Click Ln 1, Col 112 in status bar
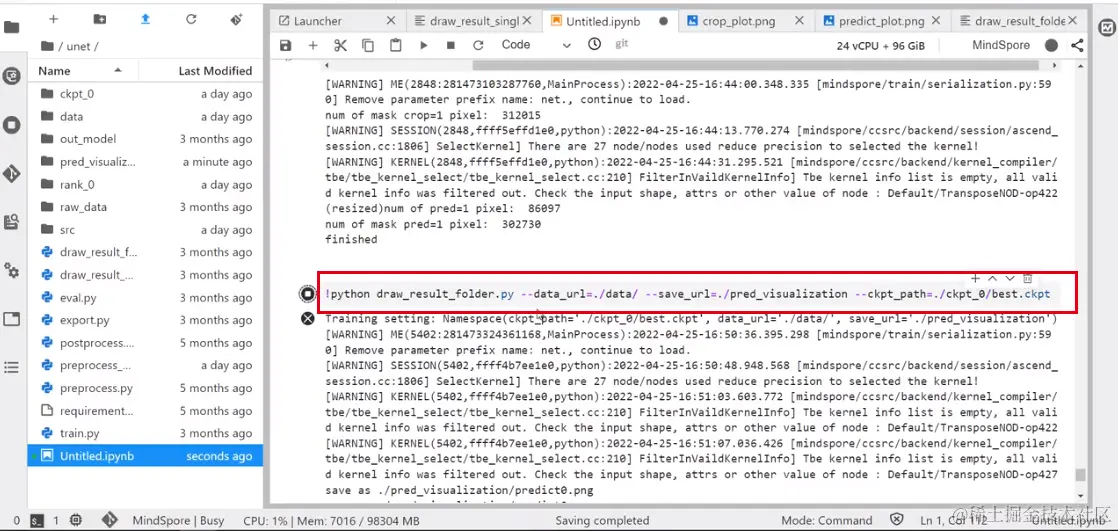1118x531 pixels. 955,521
